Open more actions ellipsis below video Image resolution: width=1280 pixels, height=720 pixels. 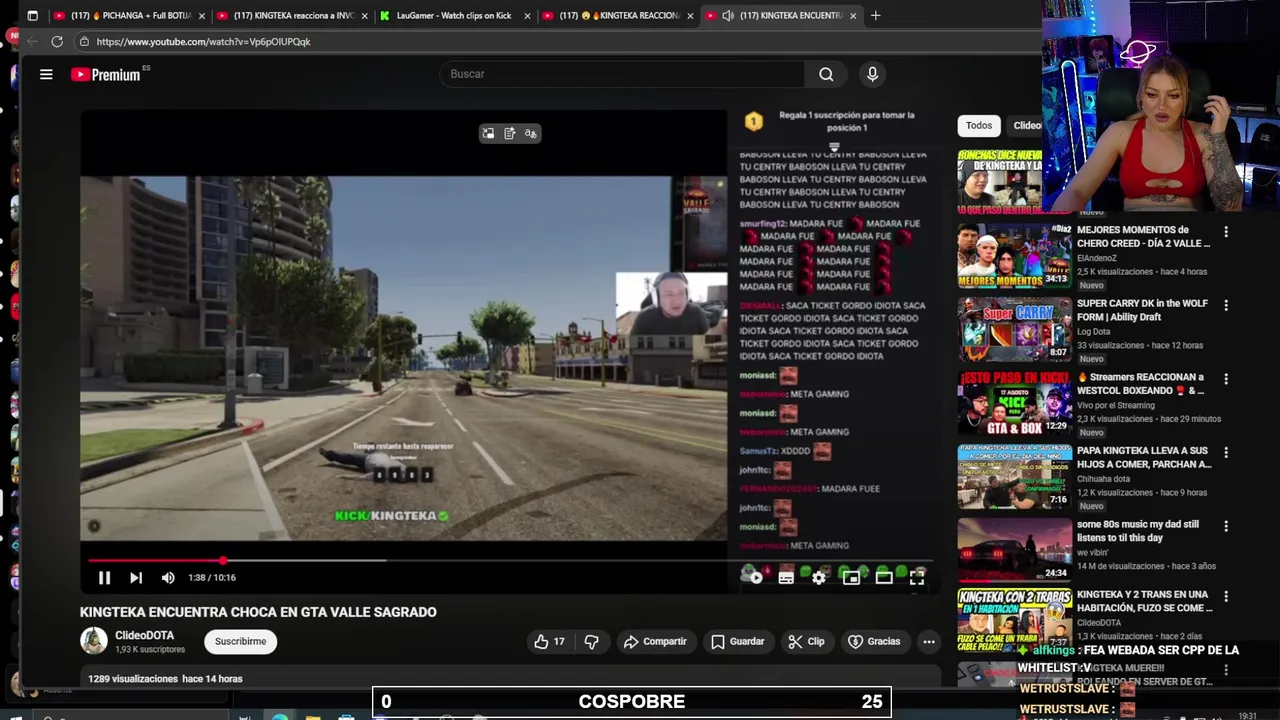click(929, 642)
